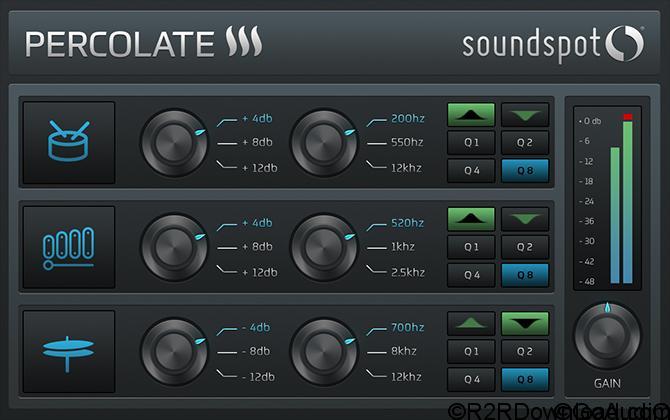The width and height of the screenshot is (670, 420).
Task: Choose 1khz on xylophone band
Action: click(403, 247)
